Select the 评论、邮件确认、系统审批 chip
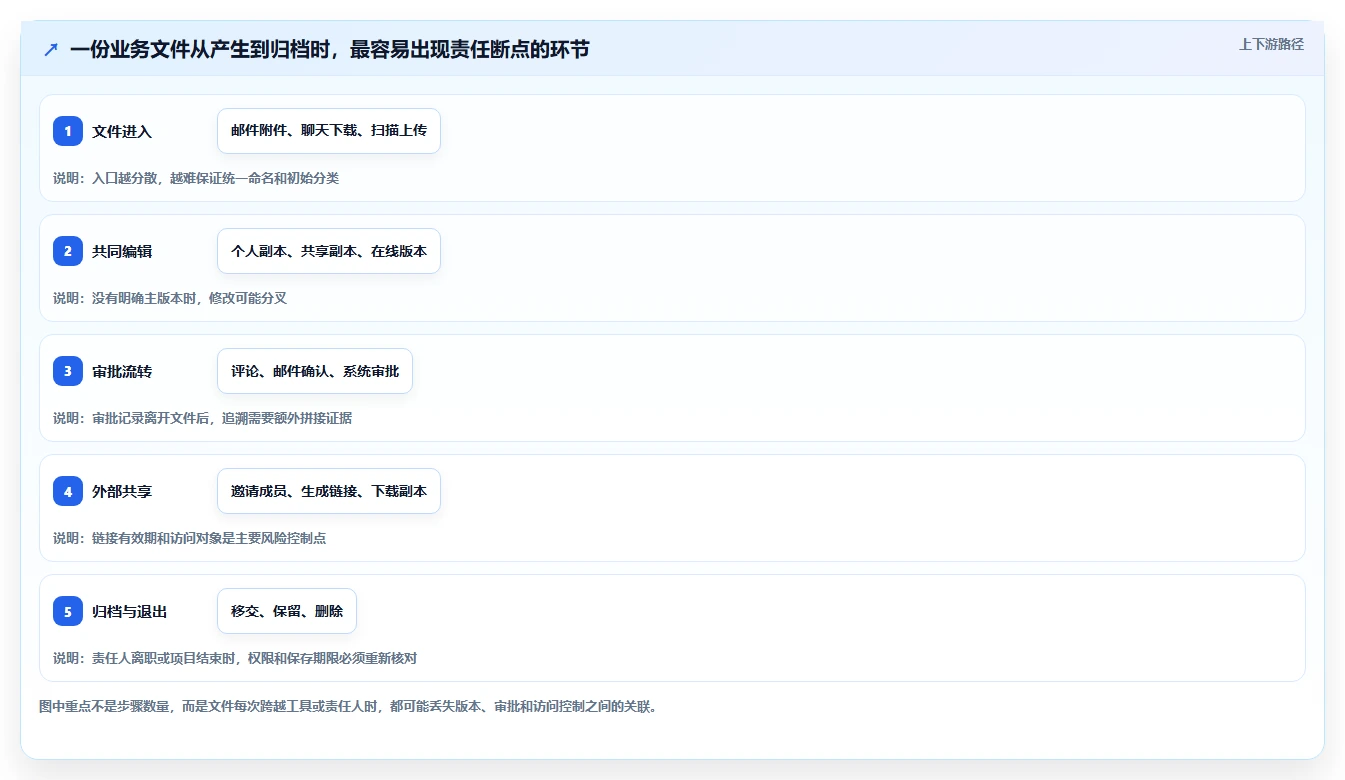This screenshot has width=1345, height=780. coord(315,371)
